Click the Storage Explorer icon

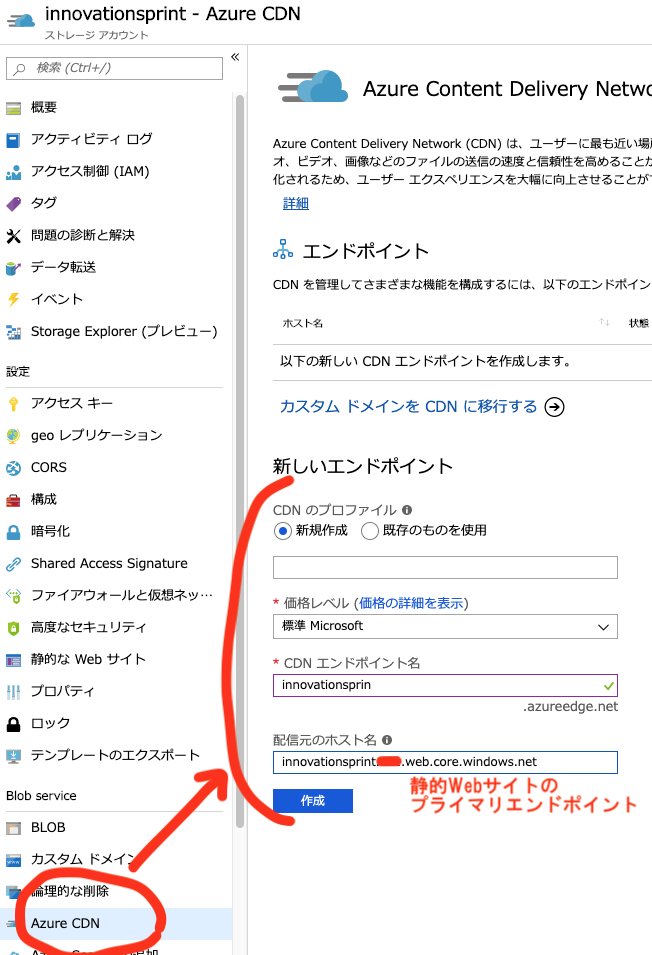13,332
